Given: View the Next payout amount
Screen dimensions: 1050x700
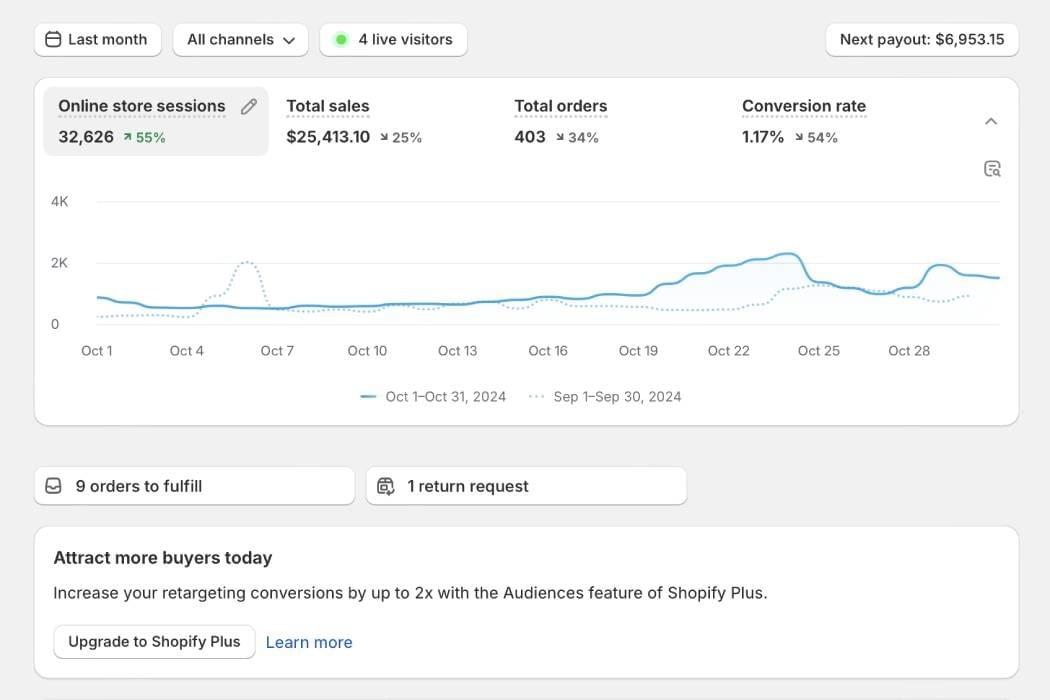Looking at the screenshot, I should pyautogui.click(x=921, y=40).
